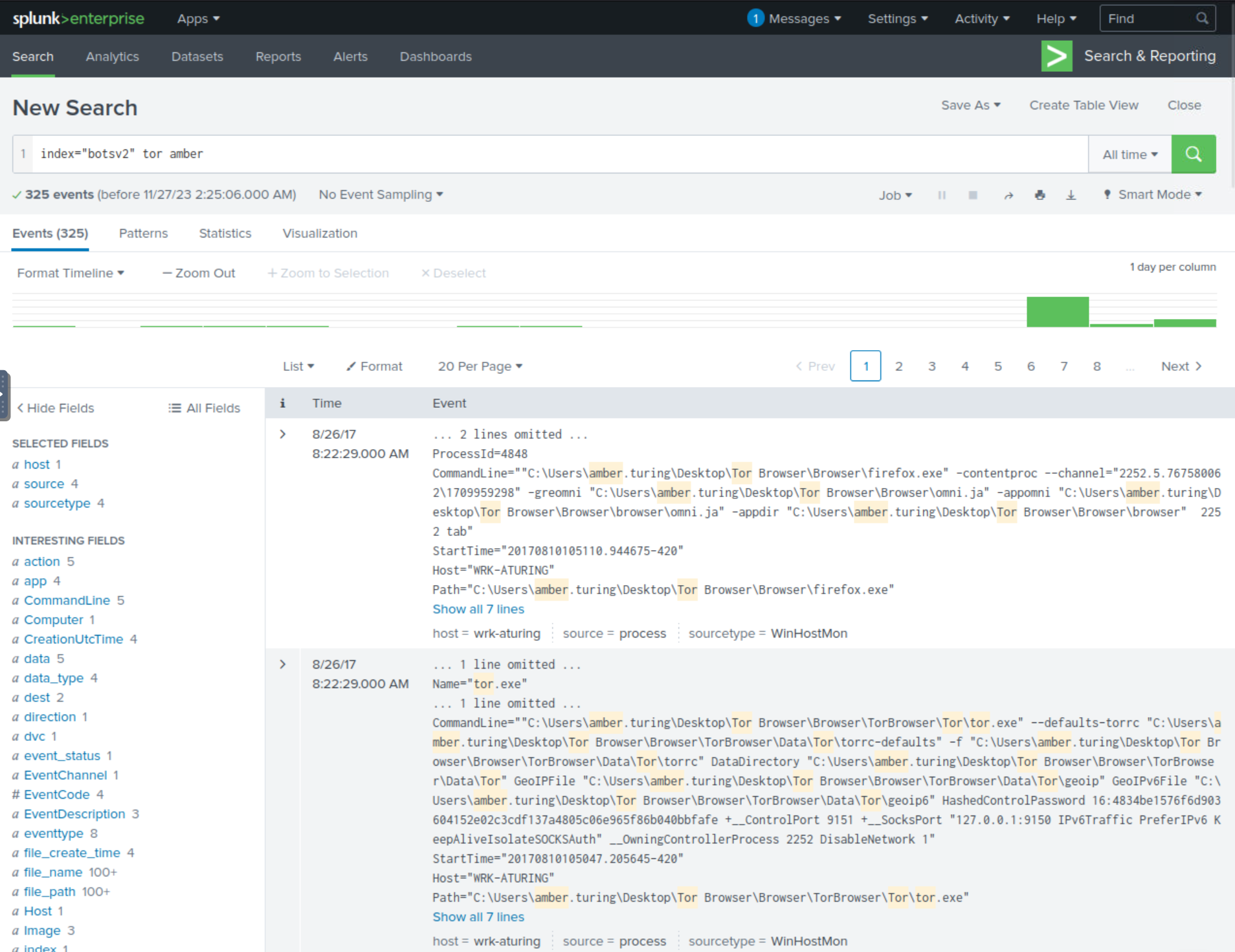Open the Apps dropdown menu
The height and width of the screenshot is (952, 1235).
pos(198,19)
